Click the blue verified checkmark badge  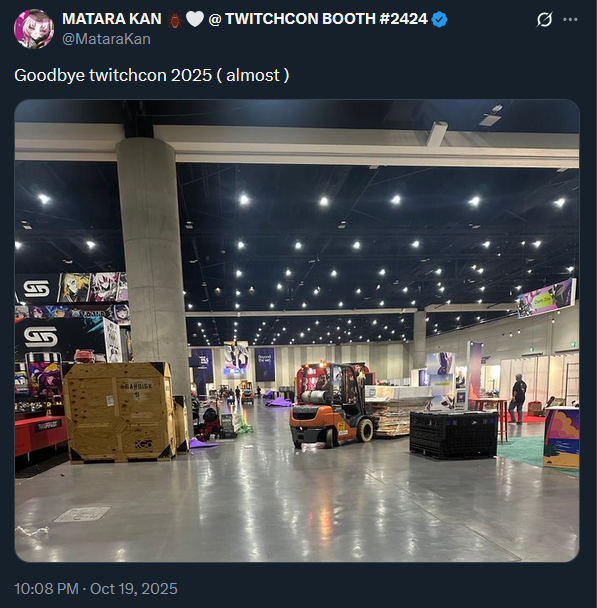tap(439, 19)
